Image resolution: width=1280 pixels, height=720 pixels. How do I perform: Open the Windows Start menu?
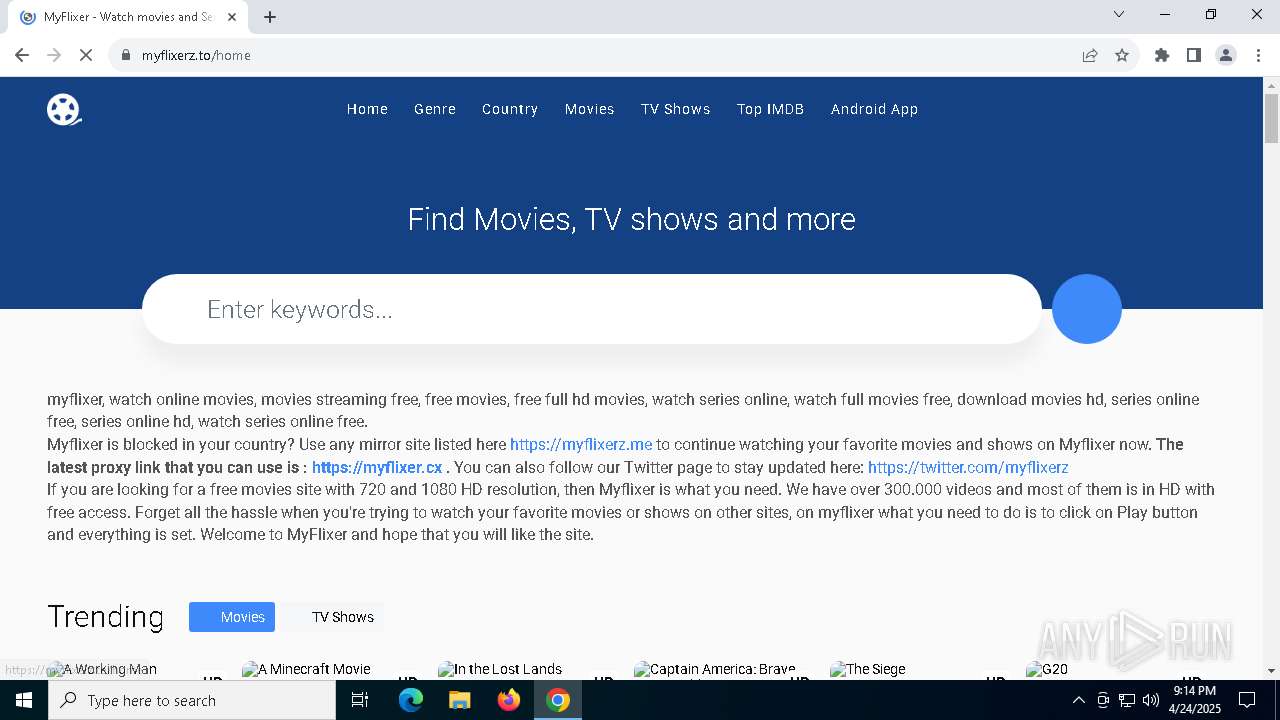(x=24, y=700)
